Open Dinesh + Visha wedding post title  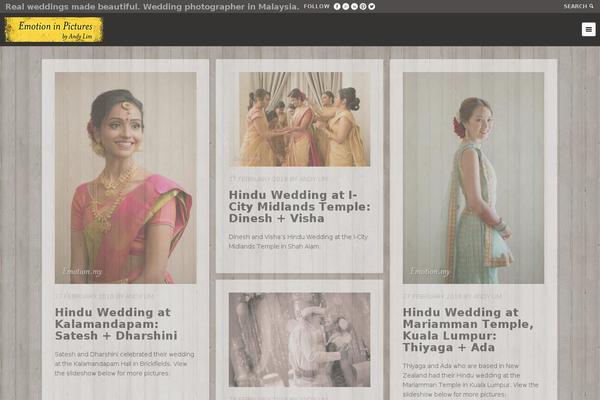299,207
